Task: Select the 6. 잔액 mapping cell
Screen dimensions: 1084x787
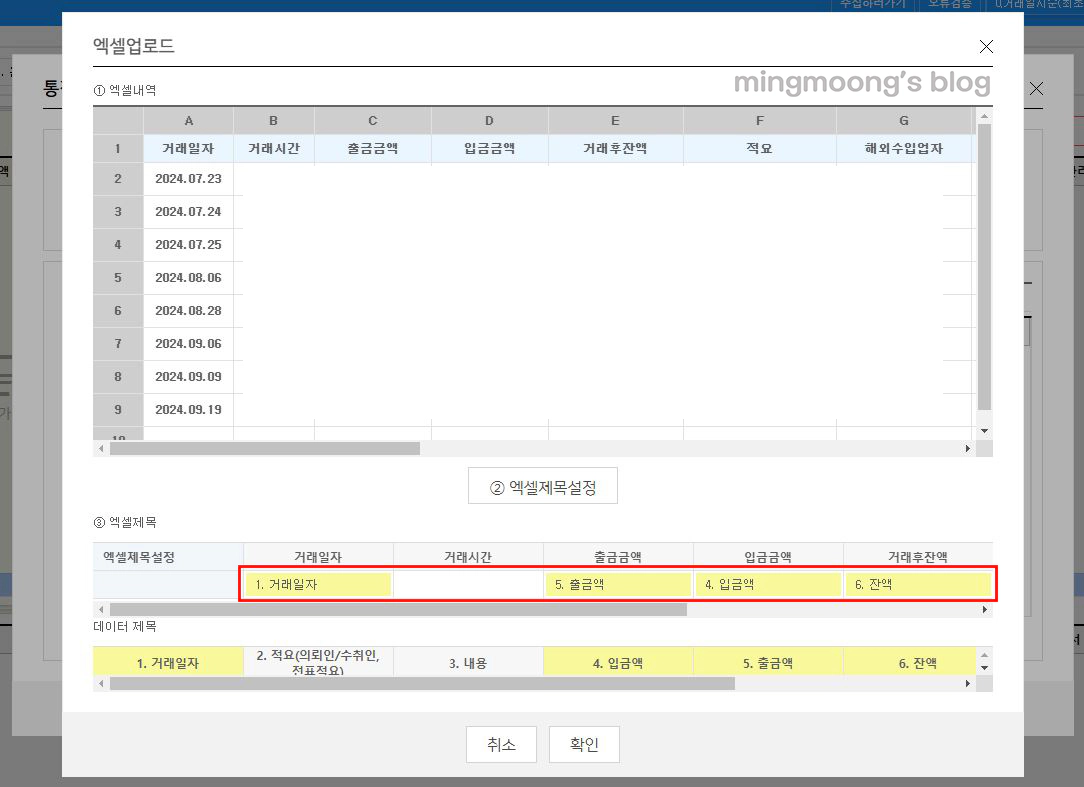Action: pyautogui.click(x=918, y=584)
